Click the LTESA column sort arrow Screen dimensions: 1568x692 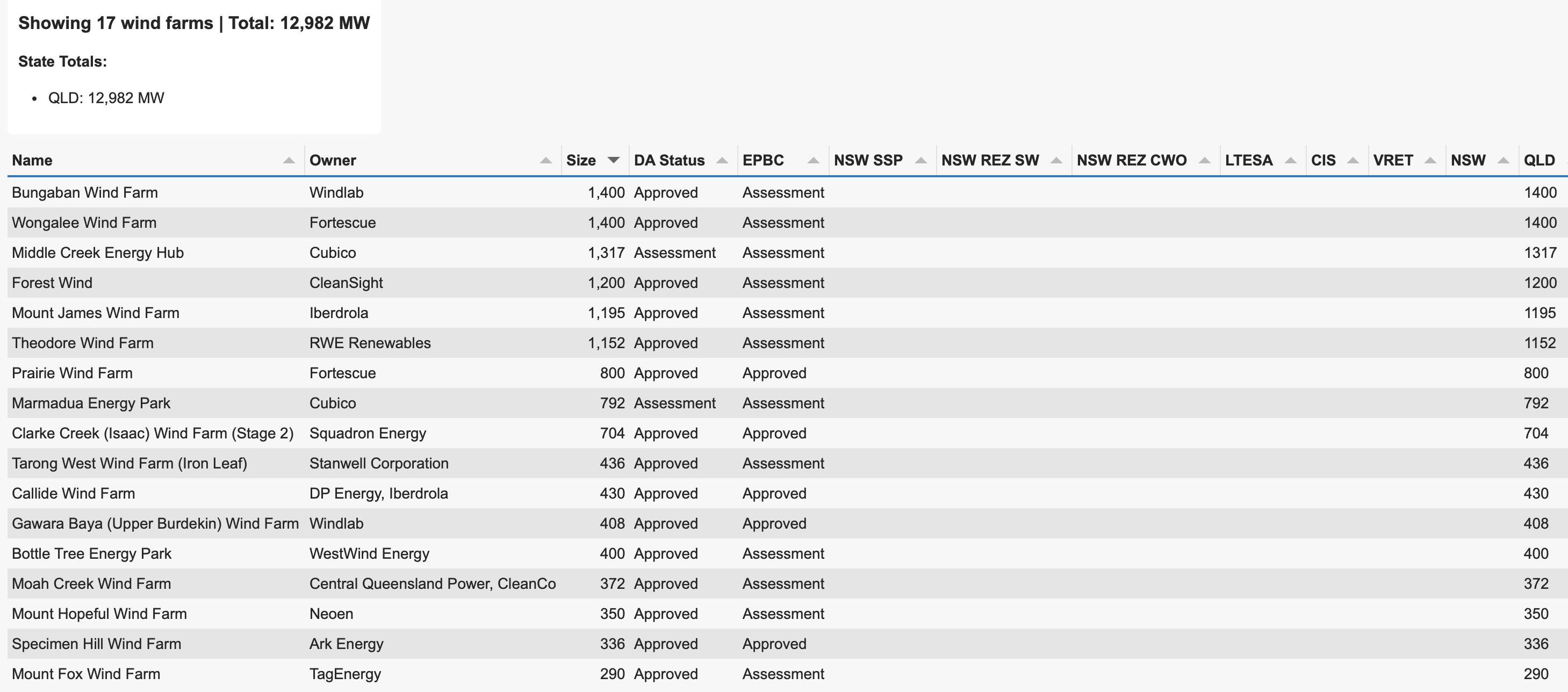(x=1290, y=161)
